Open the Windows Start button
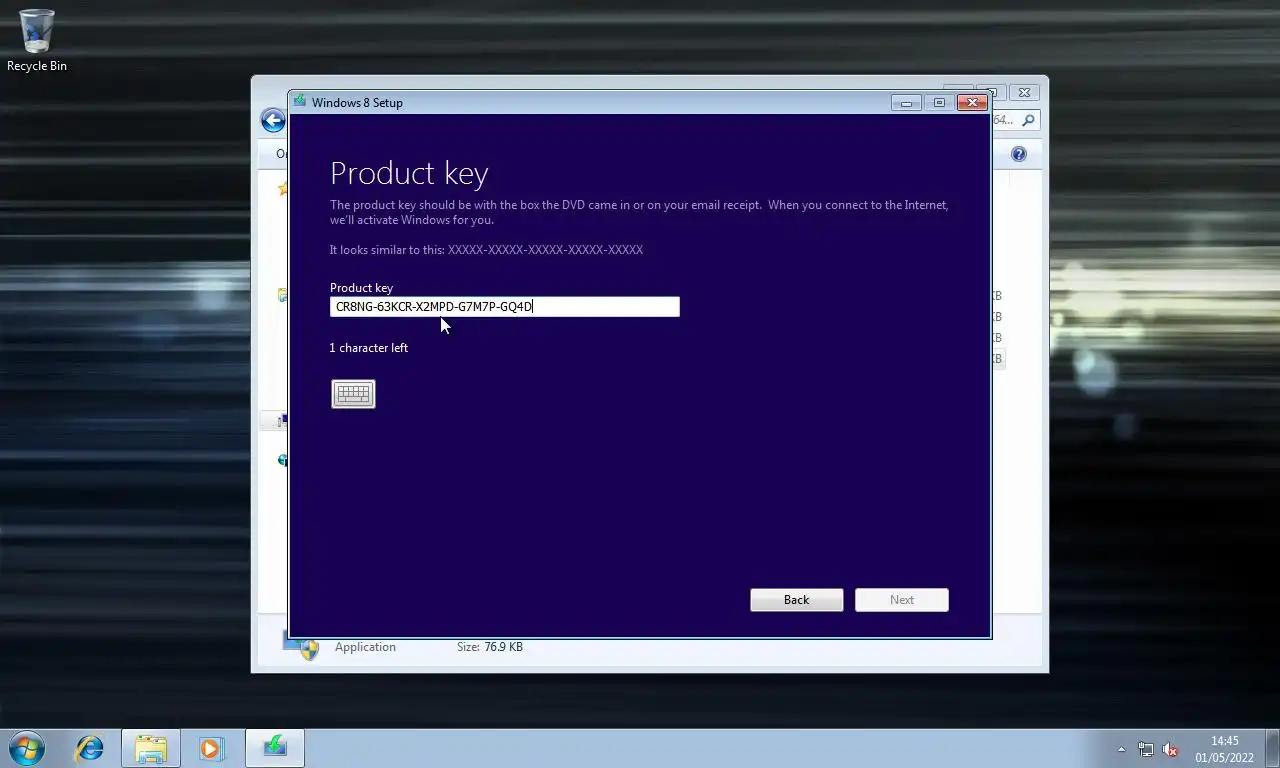Image resolution: width=1280 pixels, height=768 pixels. 27,747
